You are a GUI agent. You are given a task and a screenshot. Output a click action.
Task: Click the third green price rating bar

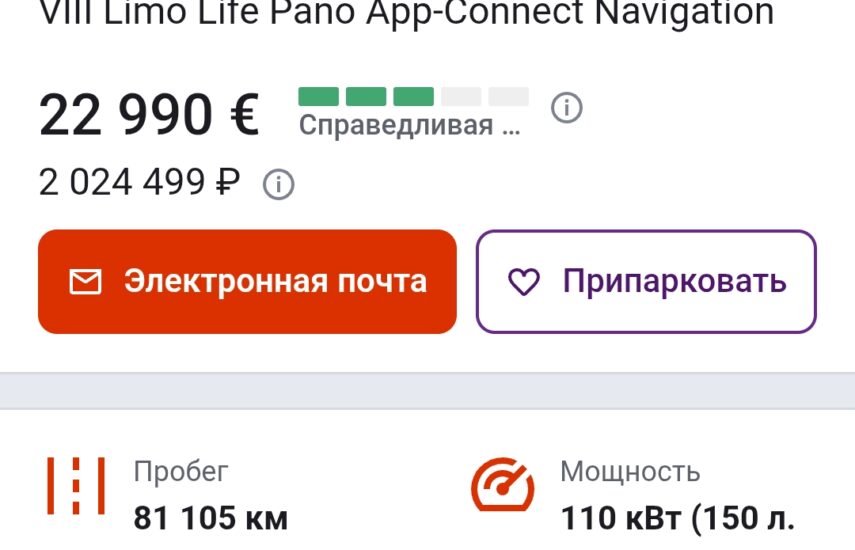(413, 96)
